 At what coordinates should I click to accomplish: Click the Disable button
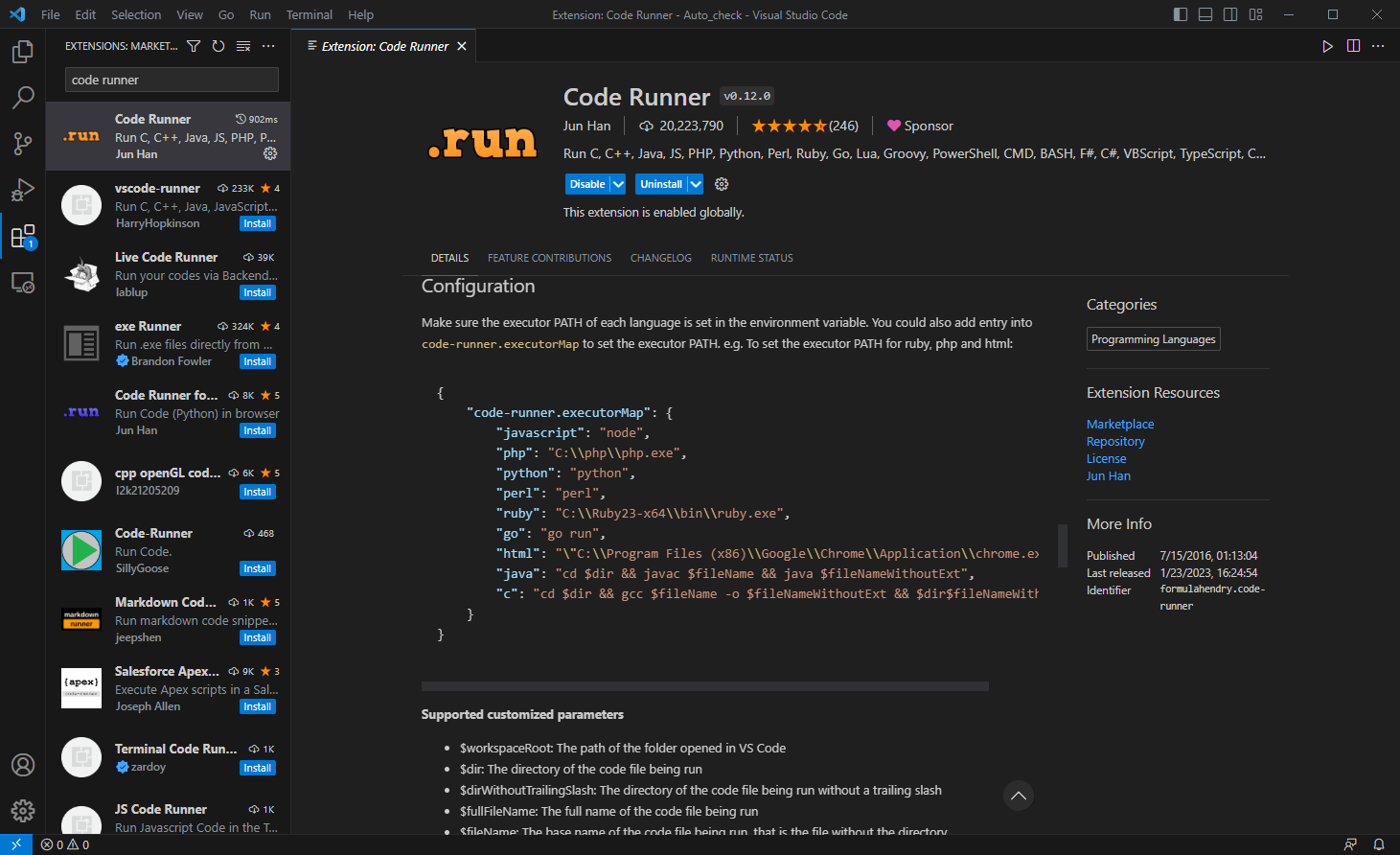coord(587,184)
